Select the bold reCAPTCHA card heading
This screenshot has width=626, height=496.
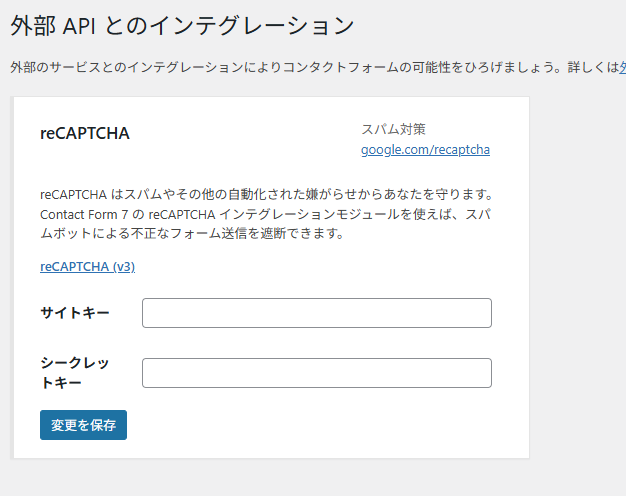coord(85,133)
